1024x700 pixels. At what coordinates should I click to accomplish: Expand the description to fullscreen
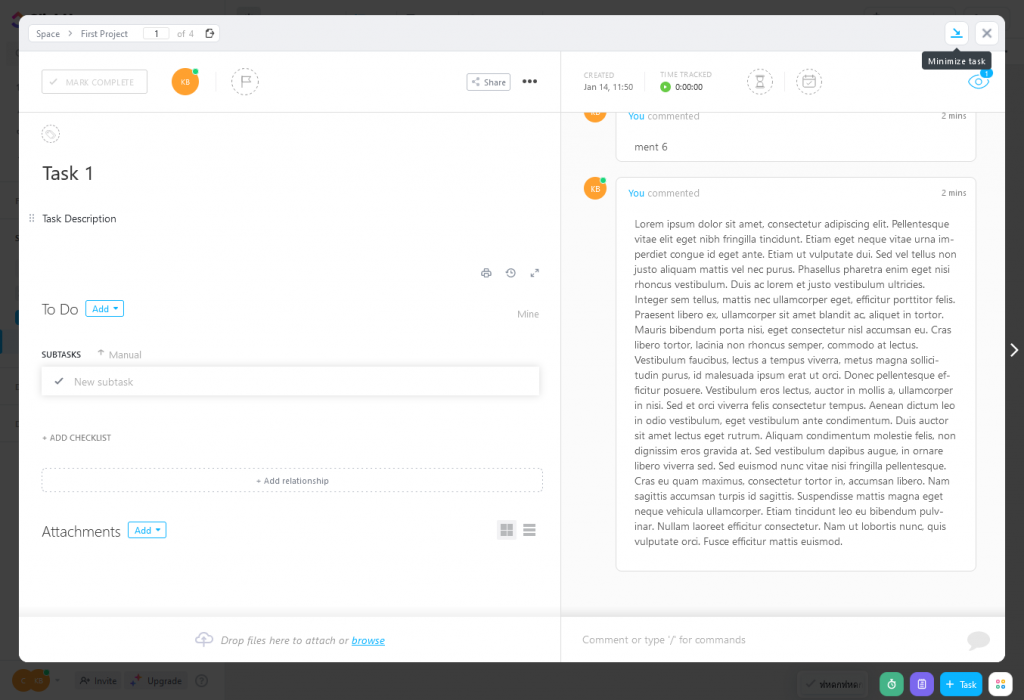pos(535,273)
